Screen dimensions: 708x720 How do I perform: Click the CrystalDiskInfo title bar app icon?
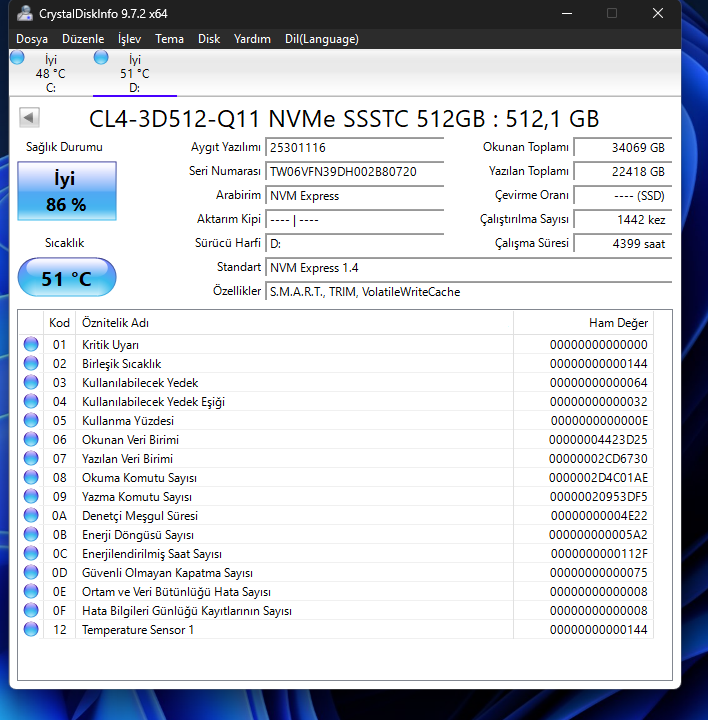pyautogui.click(x=25, y=13)
